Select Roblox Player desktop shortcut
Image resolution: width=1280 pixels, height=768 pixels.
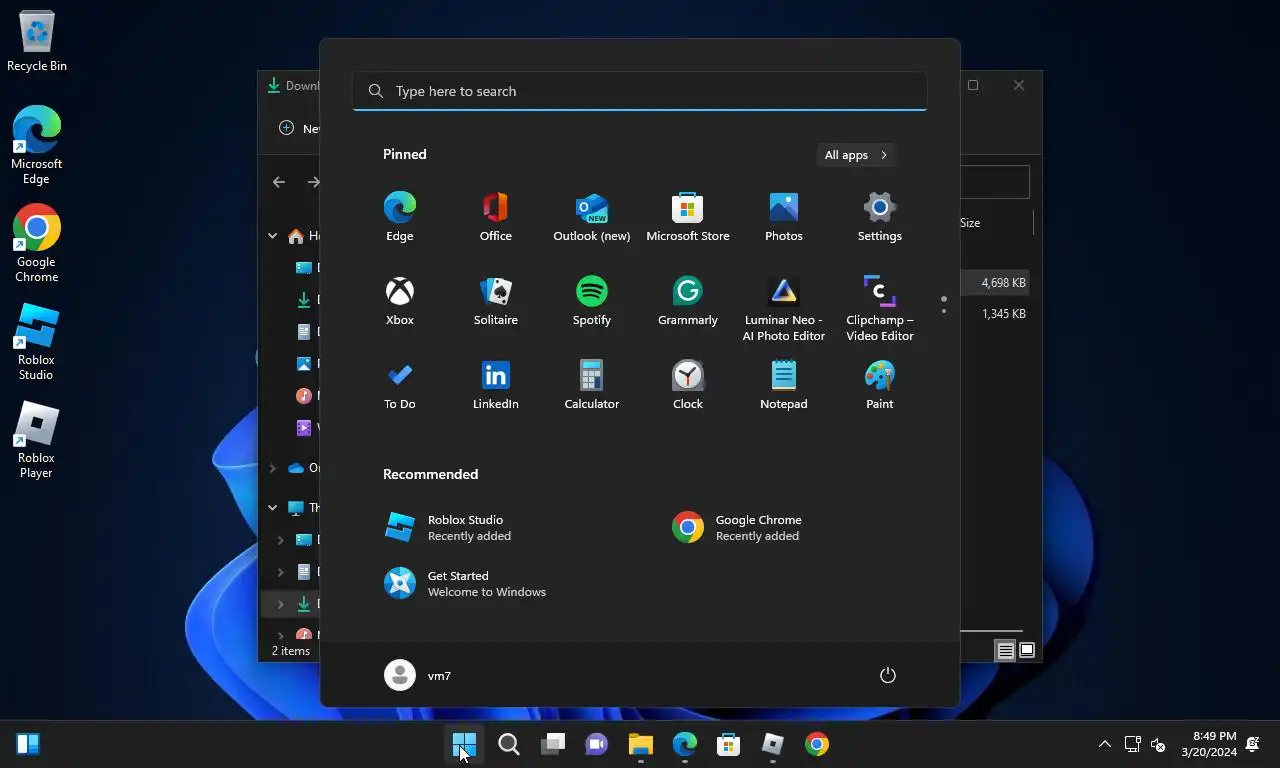37,439
